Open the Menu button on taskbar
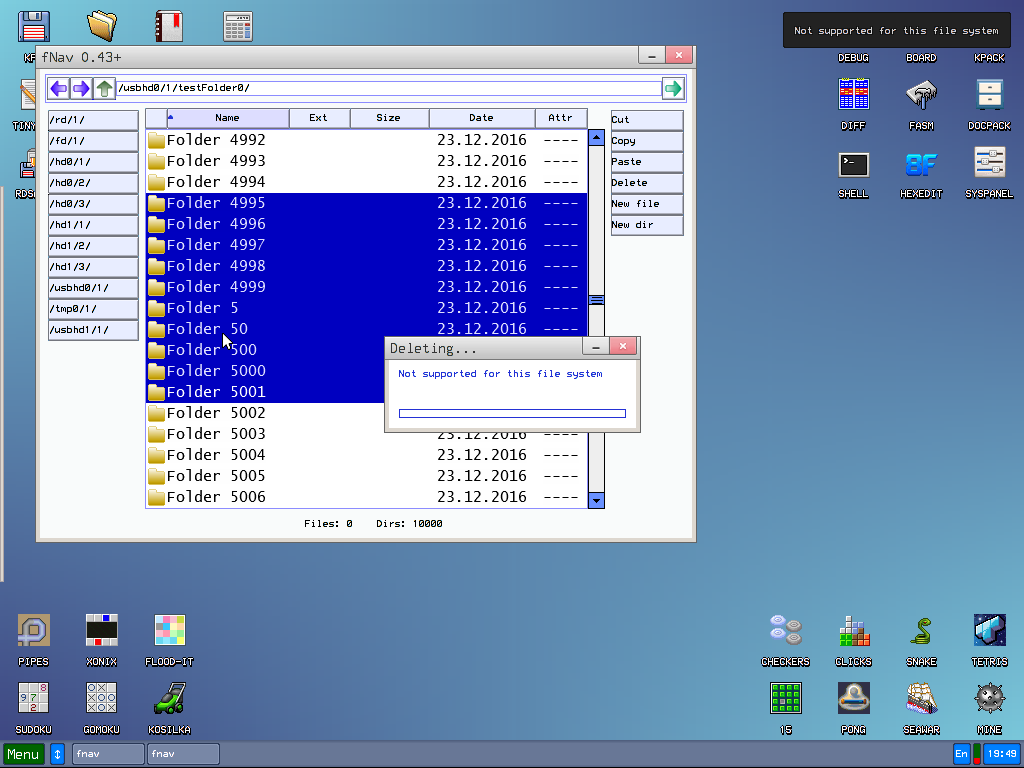The image size is (1024, 768). (24, 754)
